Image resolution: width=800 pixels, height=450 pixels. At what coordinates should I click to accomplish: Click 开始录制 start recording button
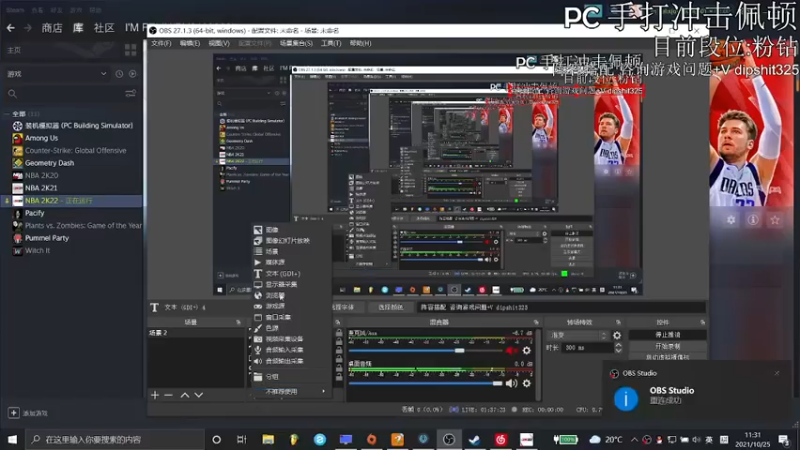[x=667, y=346]
